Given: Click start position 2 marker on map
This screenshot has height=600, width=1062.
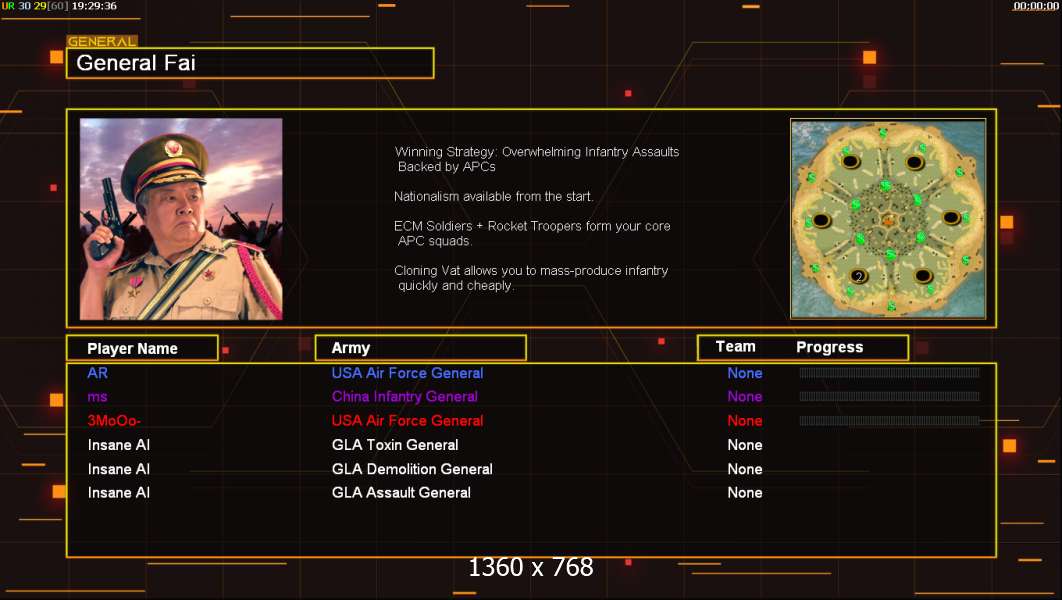Looking at the screenshot, I should tap(859, 276).
